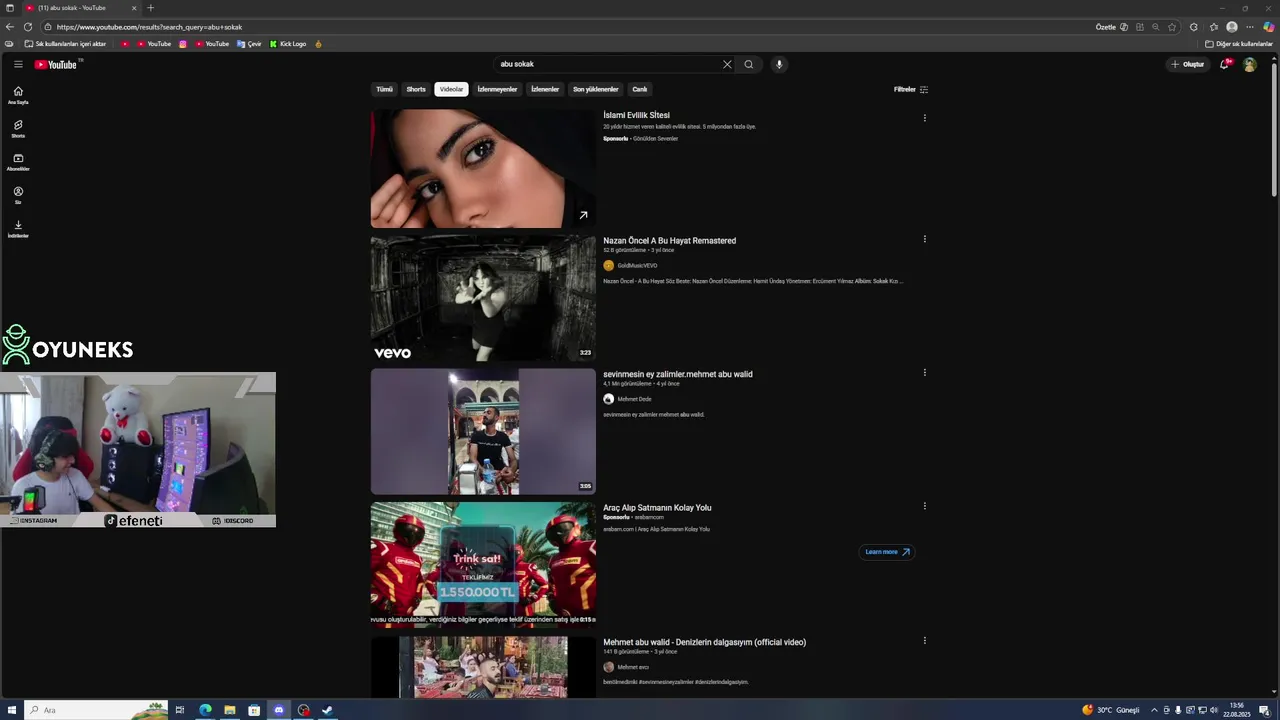Open the browser profile icon
The image size is (1280, 720).
pos(1232,27)
